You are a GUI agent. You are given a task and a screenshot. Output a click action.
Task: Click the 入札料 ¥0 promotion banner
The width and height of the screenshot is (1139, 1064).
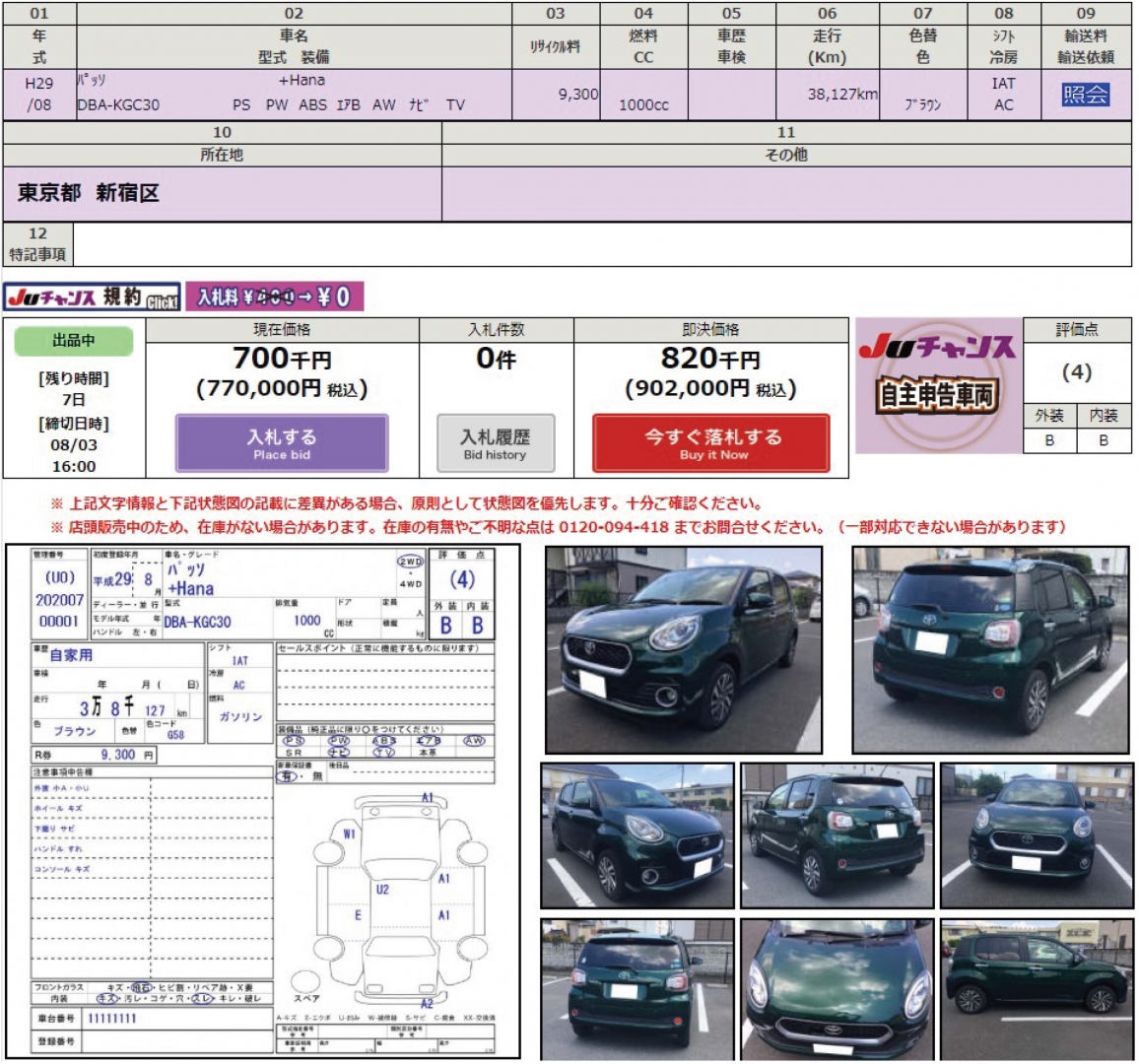click(275, 298)
